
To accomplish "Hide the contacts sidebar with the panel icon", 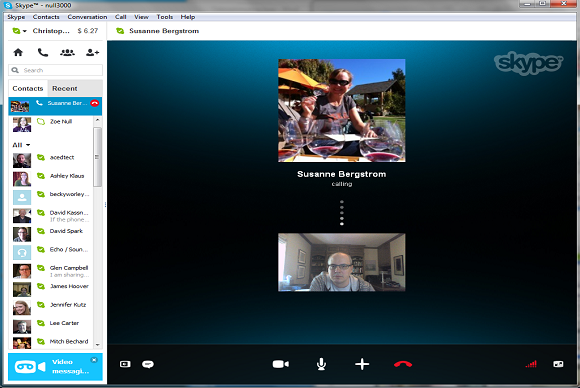I will tap(125, 364).
